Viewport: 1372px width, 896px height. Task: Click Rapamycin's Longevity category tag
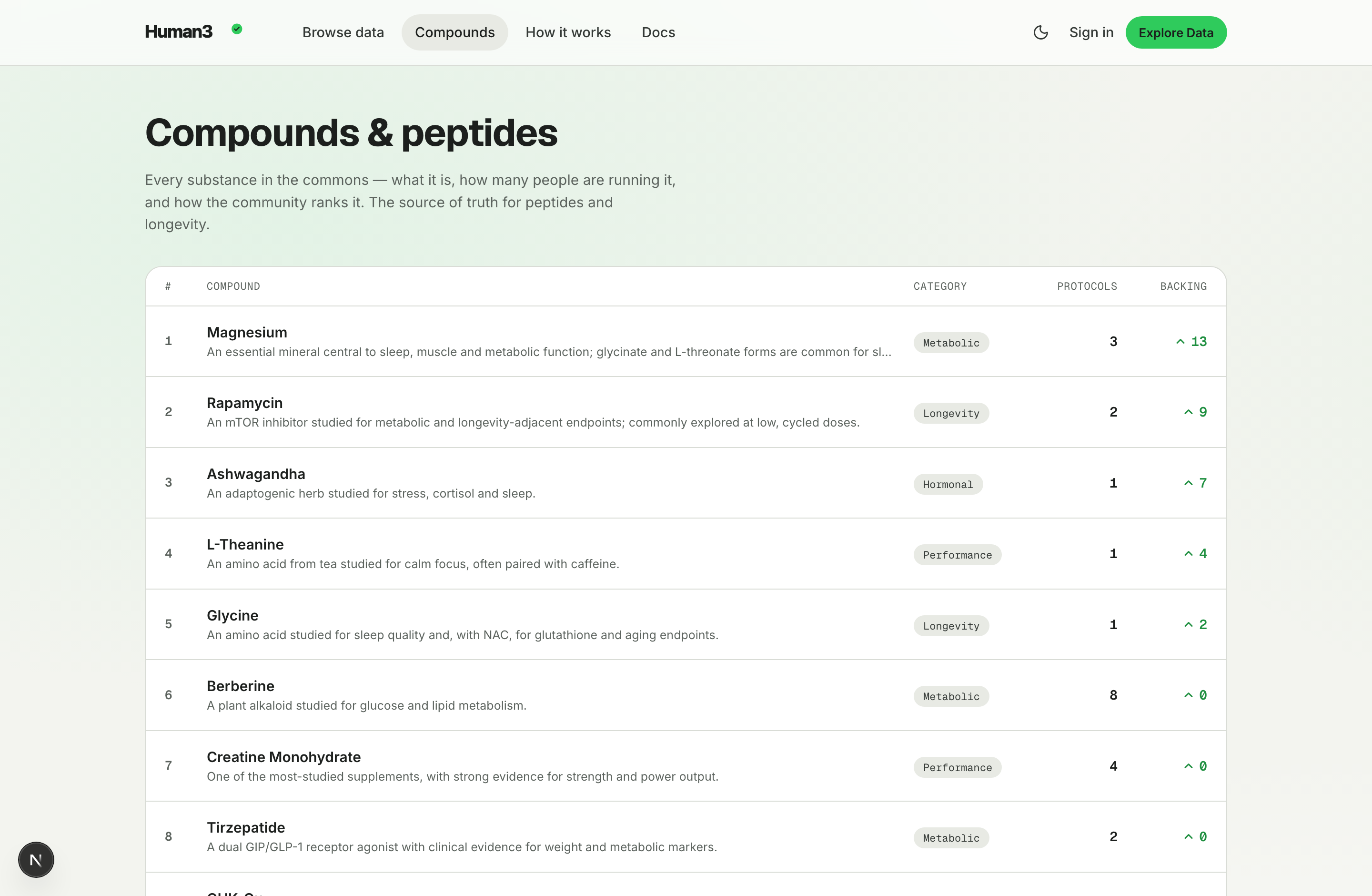[x=951, y=413]
